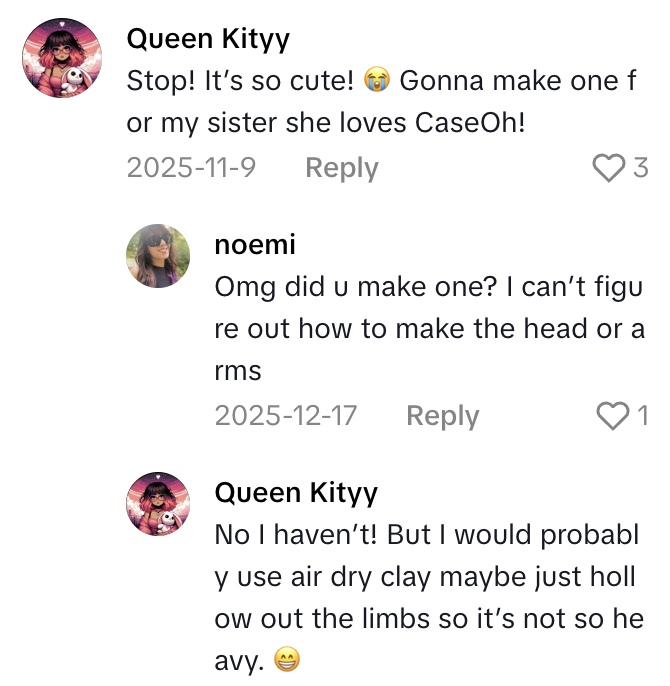Click the 2025-11-9 date stamp
The width and height of the screenshot is (670, 686).
[x=191, y=168]
